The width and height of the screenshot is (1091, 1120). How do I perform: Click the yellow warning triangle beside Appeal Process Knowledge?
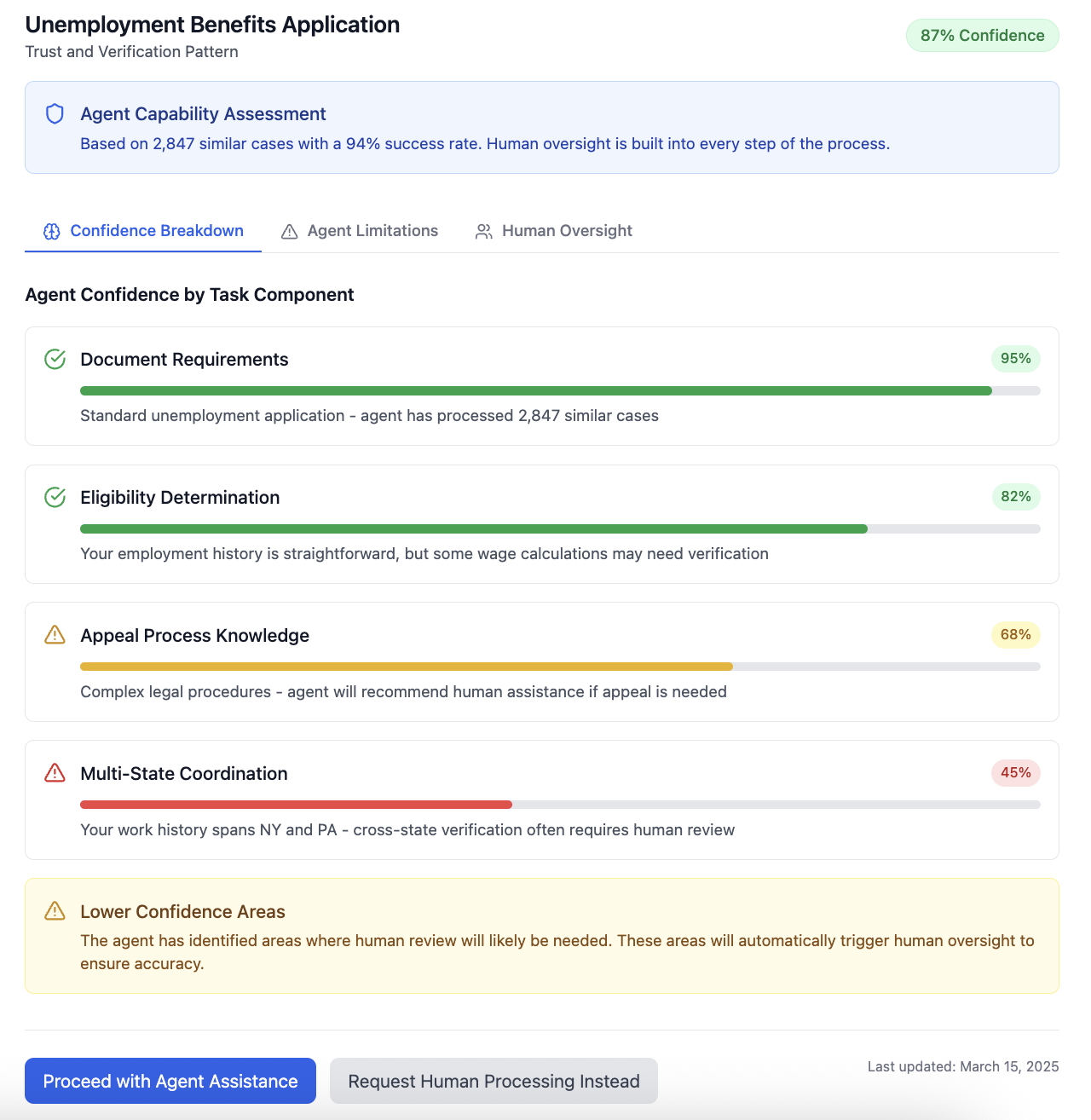(55, 635)
